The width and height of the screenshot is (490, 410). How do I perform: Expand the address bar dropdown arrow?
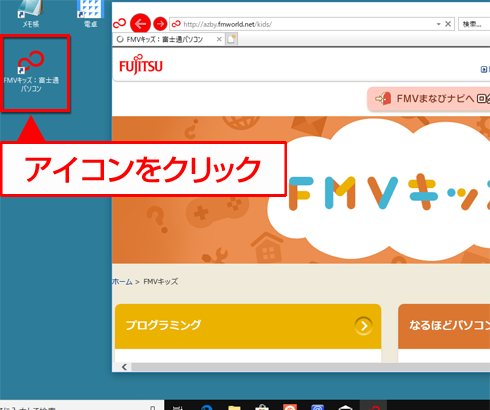(439, 24)
